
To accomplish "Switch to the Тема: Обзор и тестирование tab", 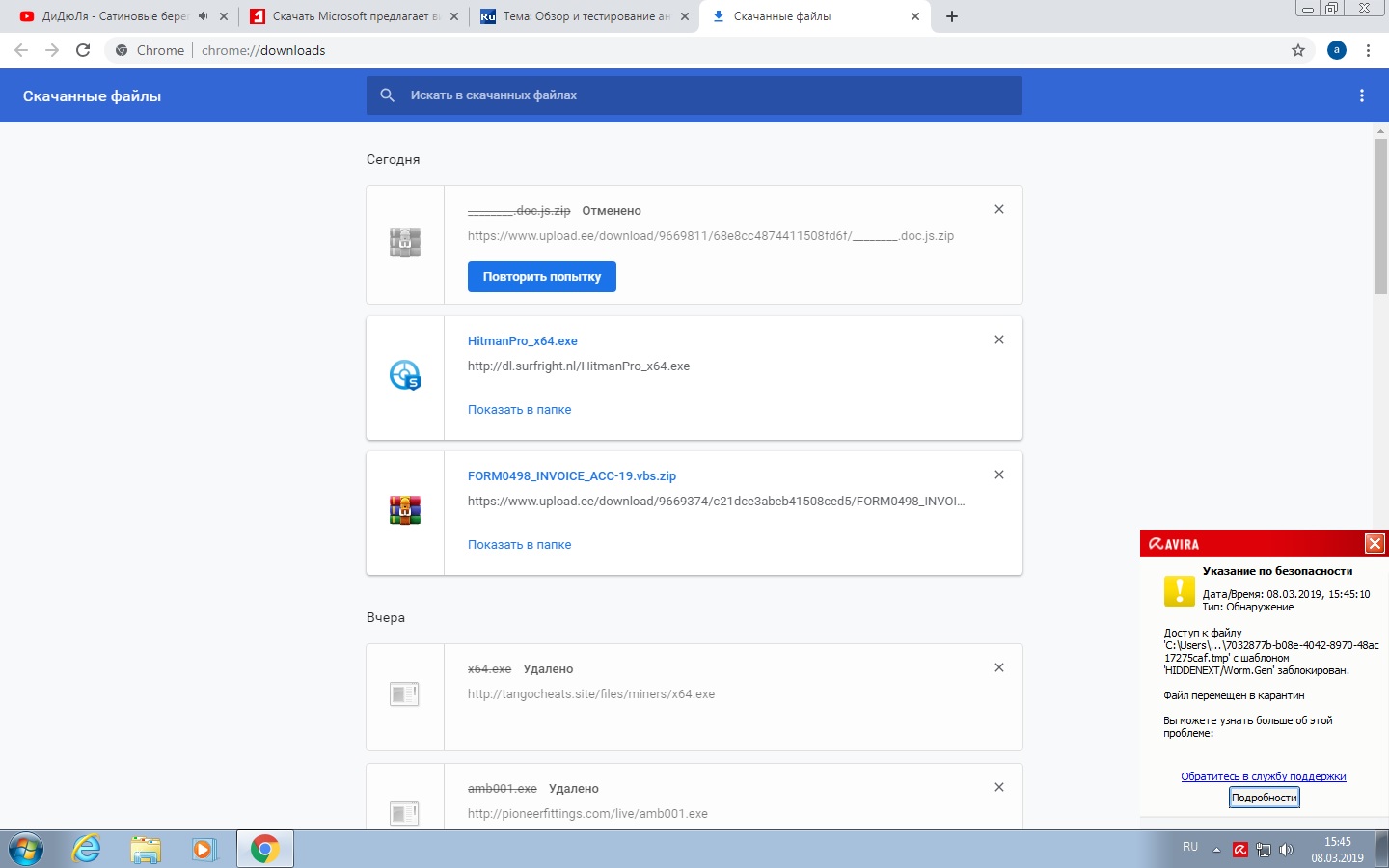I will coord(586,16).
